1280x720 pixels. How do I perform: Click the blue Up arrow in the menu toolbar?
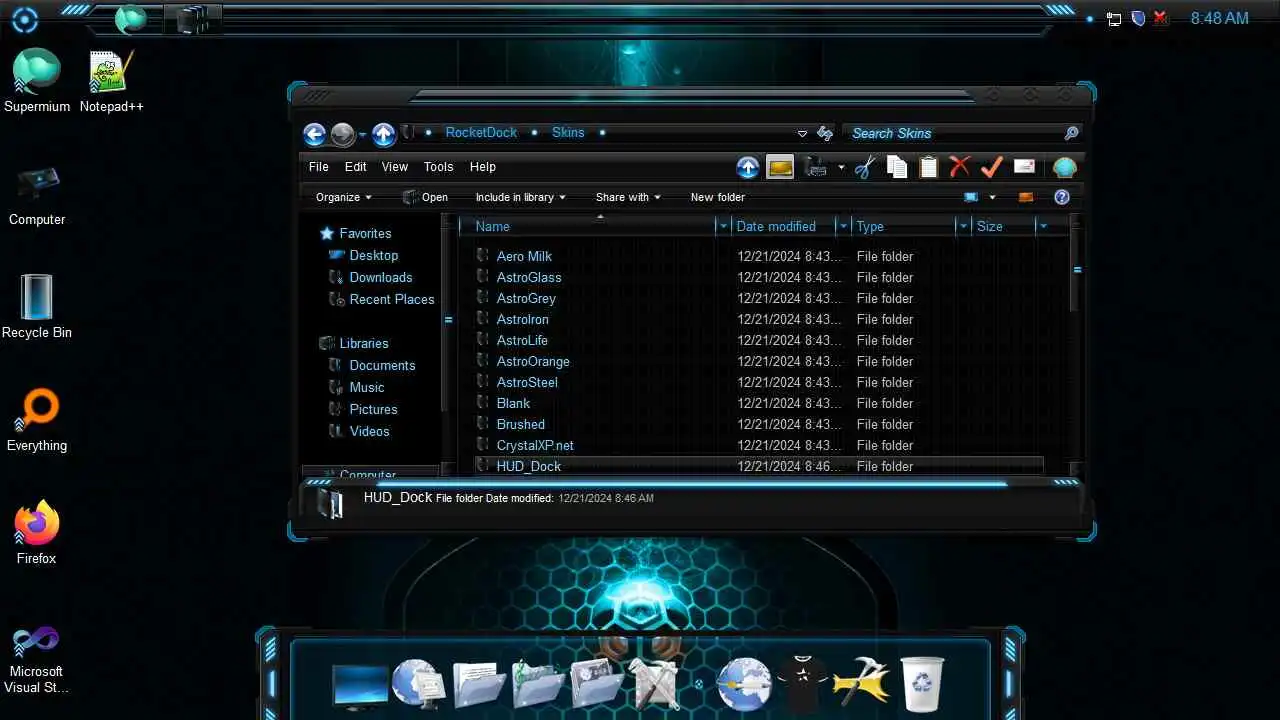[747, 167]
